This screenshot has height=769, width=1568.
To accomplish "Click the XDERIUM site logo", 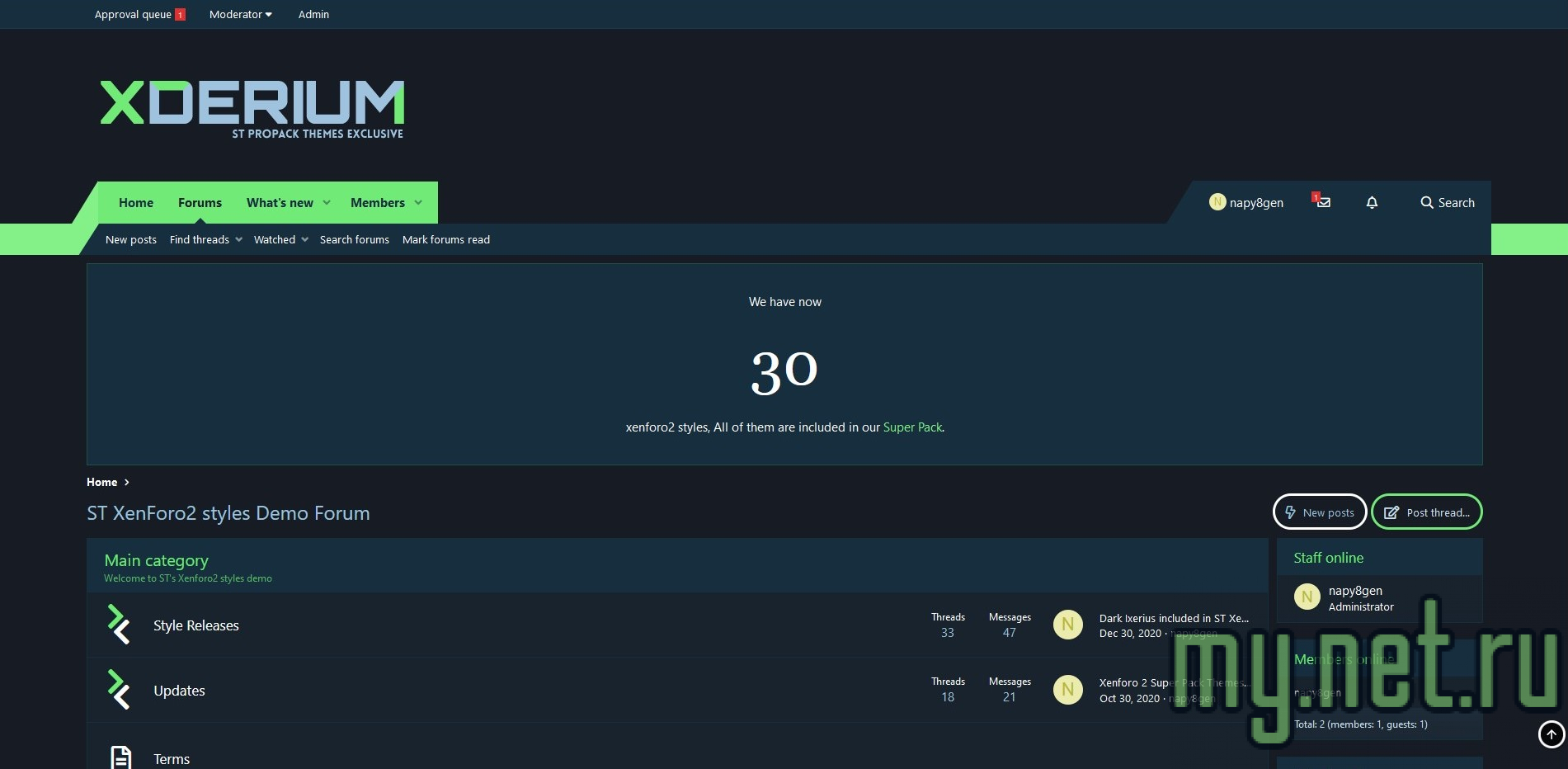I will (252, 108).
